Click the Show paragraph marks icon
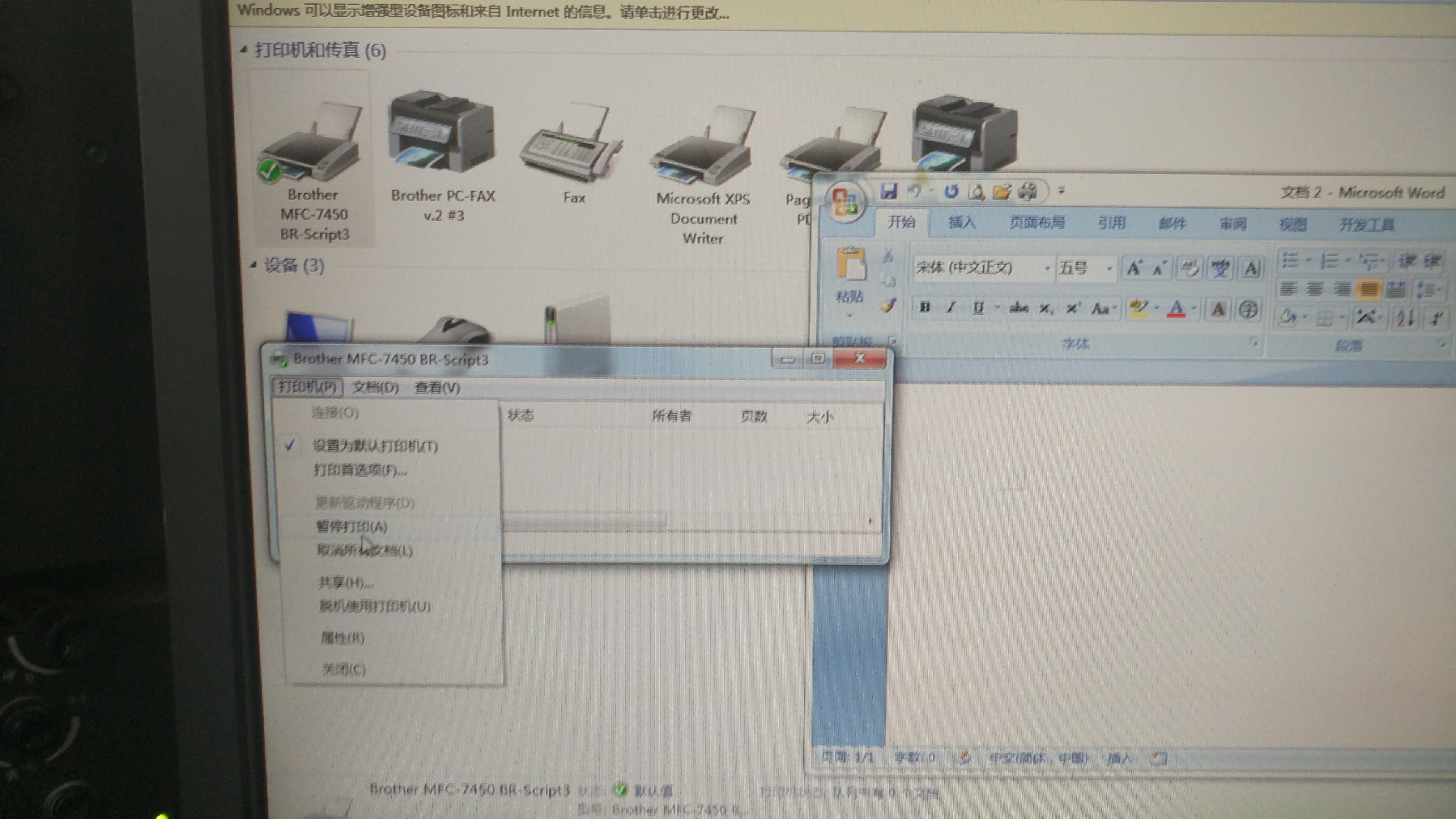The image size is (1456, 819). [1436, 318]
